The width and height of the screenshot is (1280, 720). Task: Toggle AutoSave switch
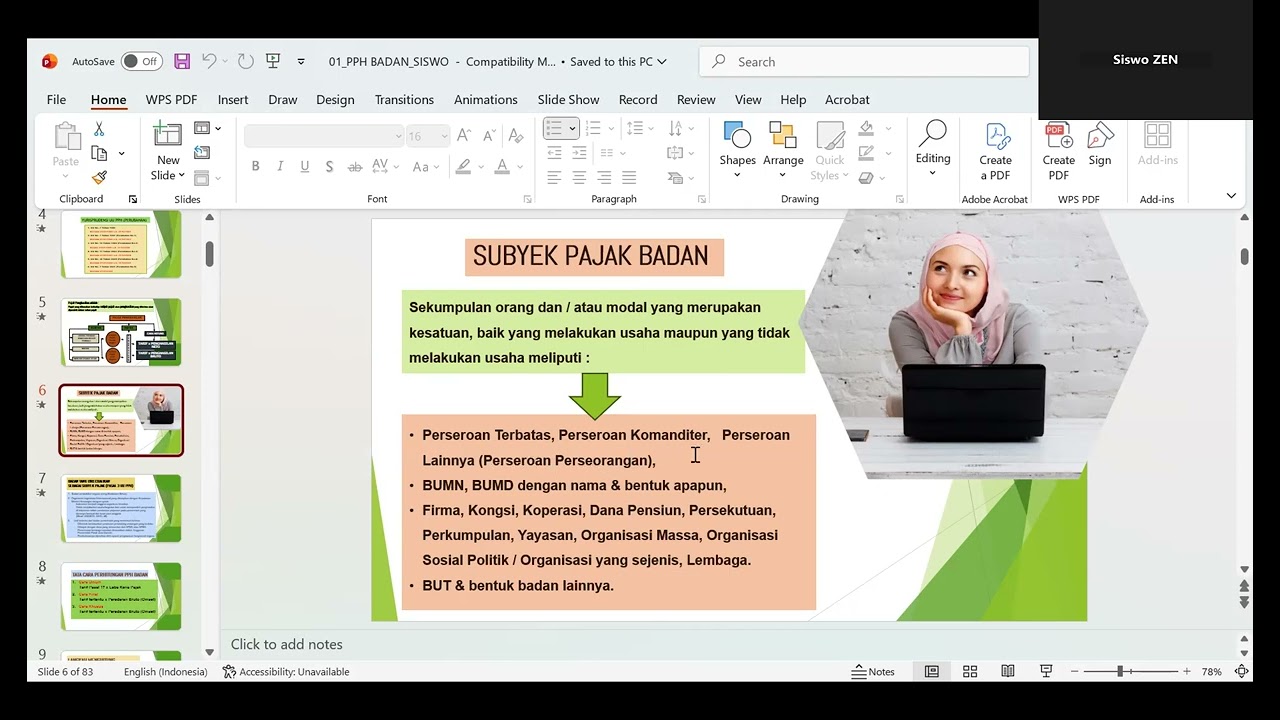(142, 61)
